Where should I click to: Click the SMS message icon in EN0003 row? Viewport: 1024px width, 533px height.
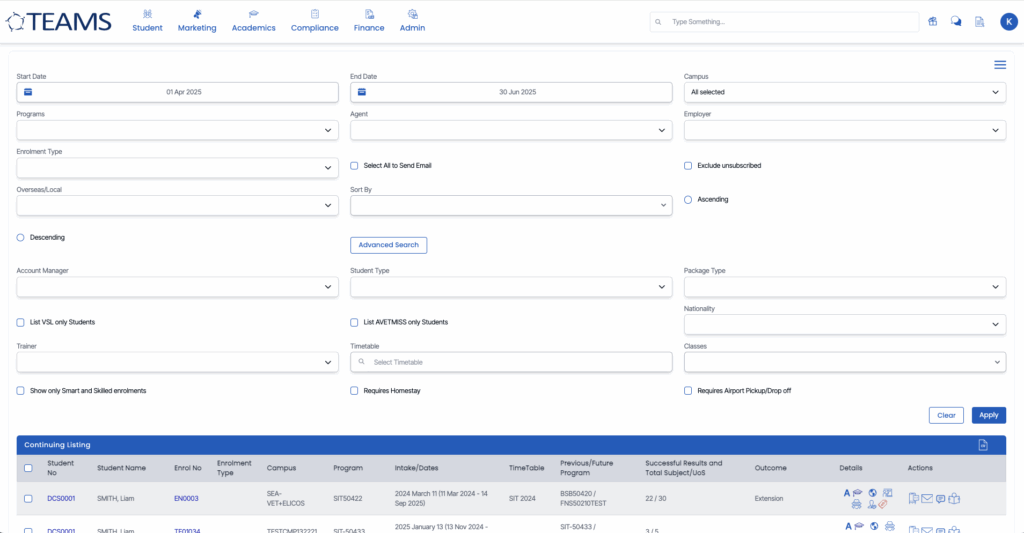pyautogui.click(x=940, y=499)
